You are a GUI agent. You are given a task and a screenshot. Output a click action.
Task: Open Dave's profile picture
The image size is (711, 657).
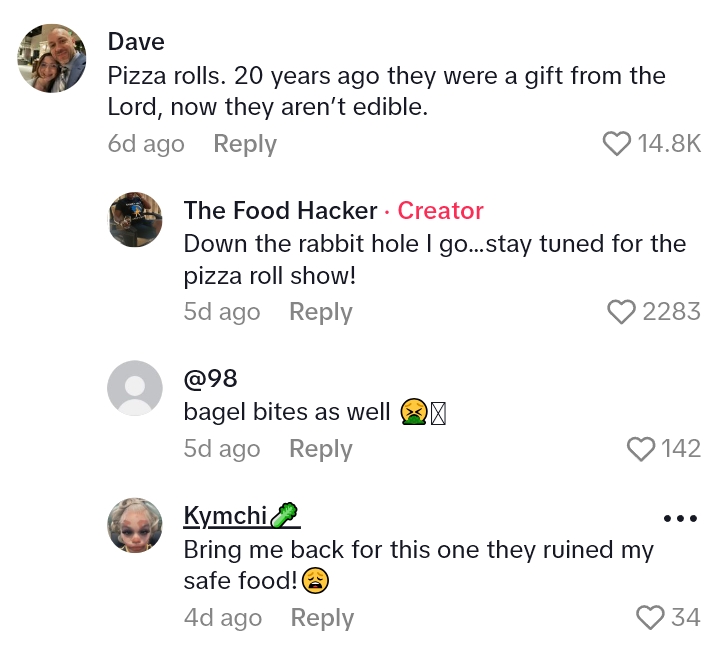point(52,59)
